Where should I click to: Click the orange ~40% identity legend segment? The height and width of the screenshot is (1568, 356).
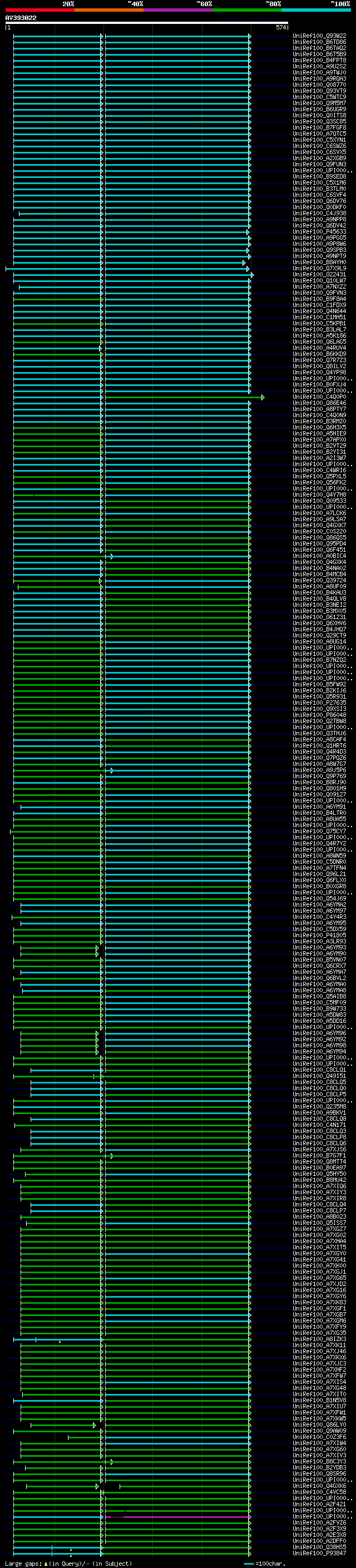point(109,10)
